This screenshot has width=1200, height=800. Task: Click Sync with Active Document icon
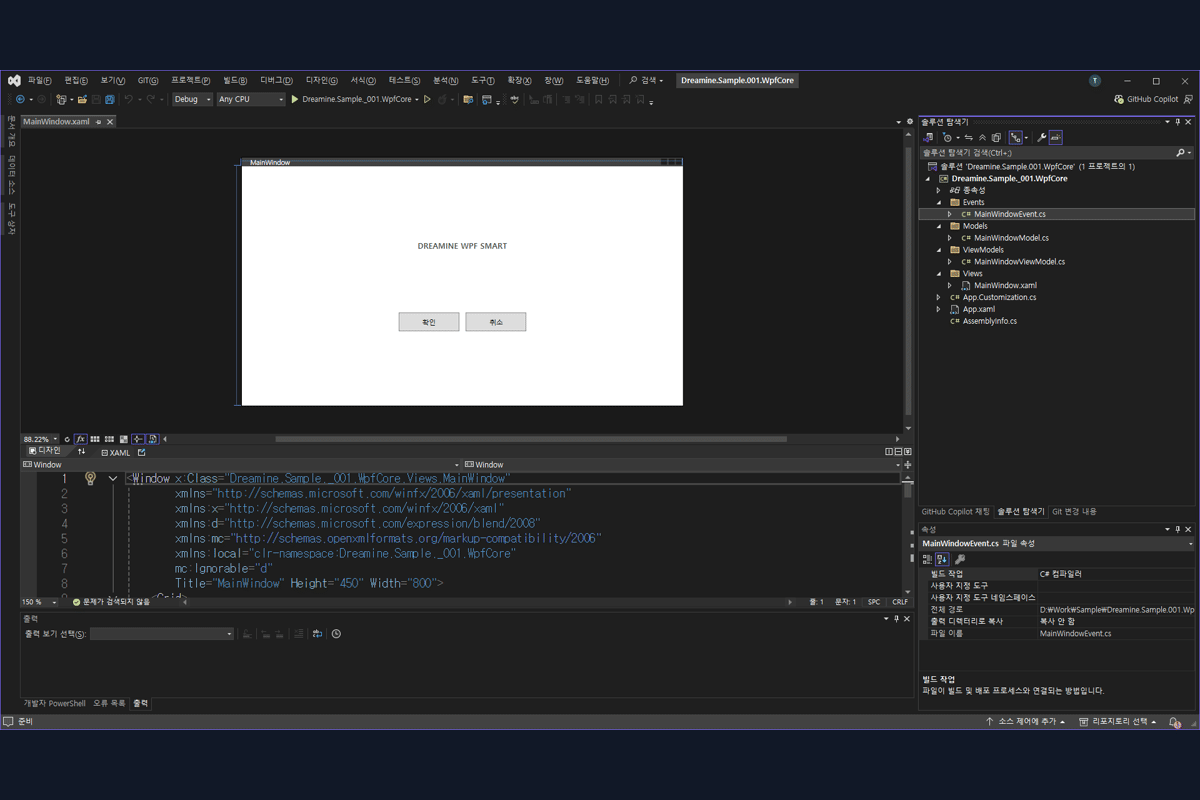tap(968, 137)
